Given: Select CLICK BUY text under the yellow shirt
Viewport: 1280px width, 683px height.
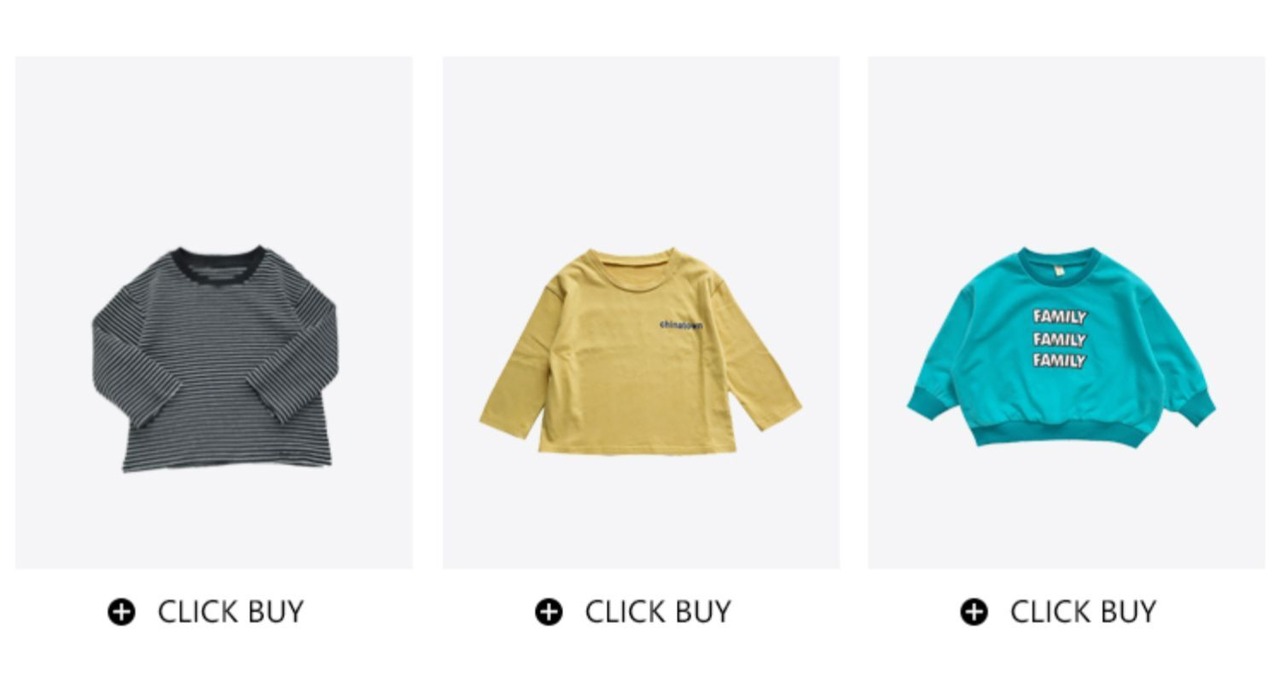Looking at the screenshot, I should 658,611.
